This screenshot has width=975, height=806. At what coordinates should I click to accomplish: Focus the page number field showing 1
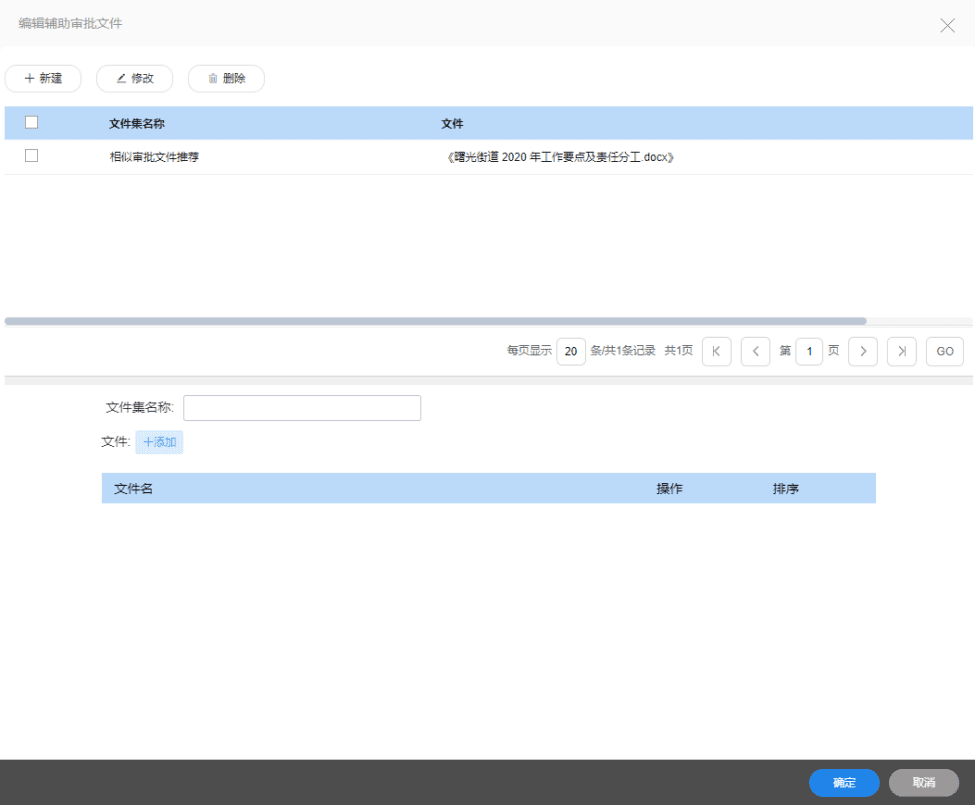[x=809, y=351]
